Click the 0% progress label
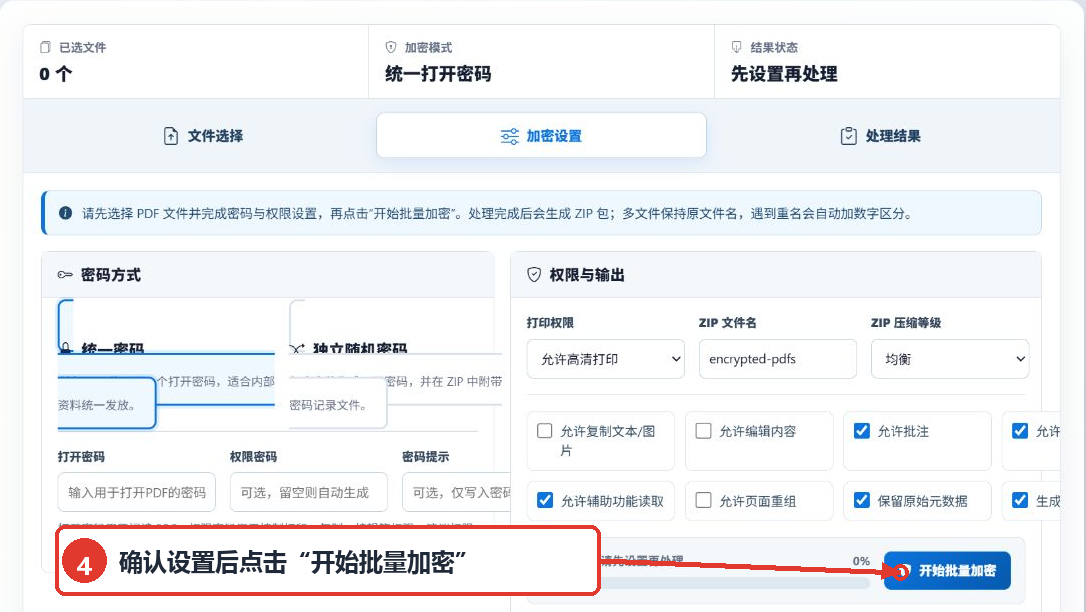Screen dimensions: 1086x612 [x=861, y=561]
